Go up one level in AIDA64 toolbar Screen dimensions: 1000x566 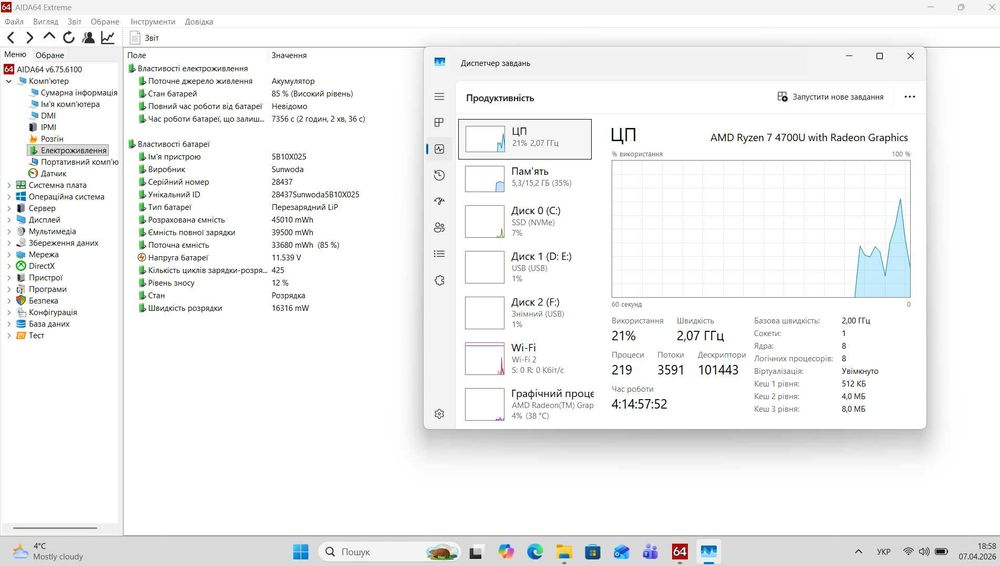[49, 37]
